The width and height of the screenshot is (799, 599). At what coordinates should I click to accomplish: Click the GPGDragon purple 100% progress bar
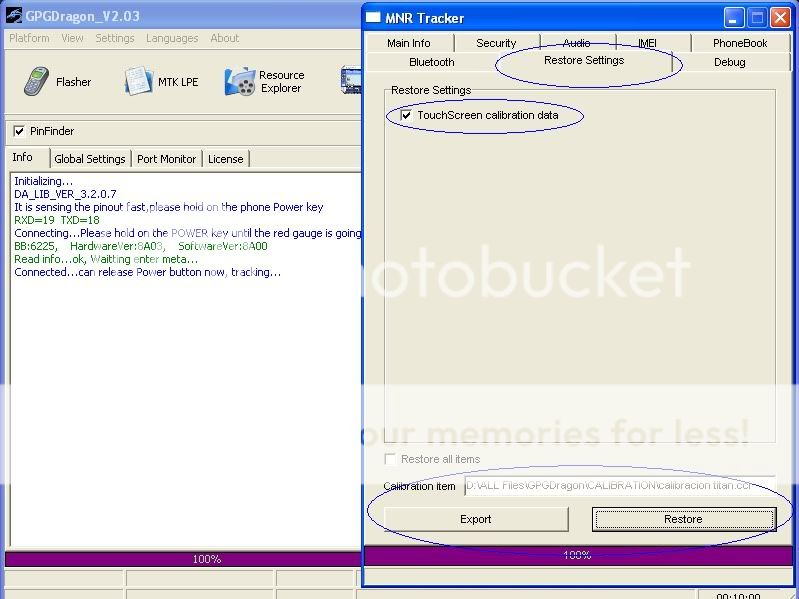(183, 559)
